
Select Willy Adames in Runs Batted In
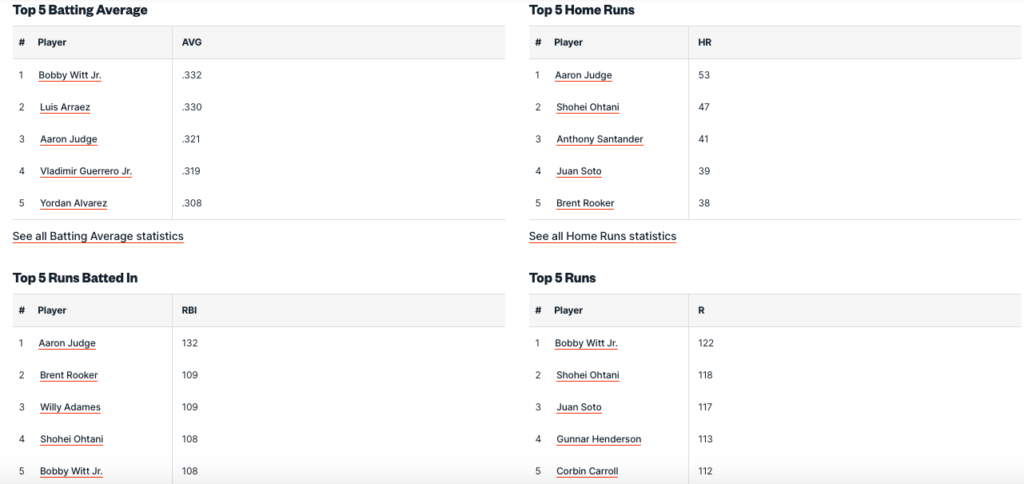(69, 407)
